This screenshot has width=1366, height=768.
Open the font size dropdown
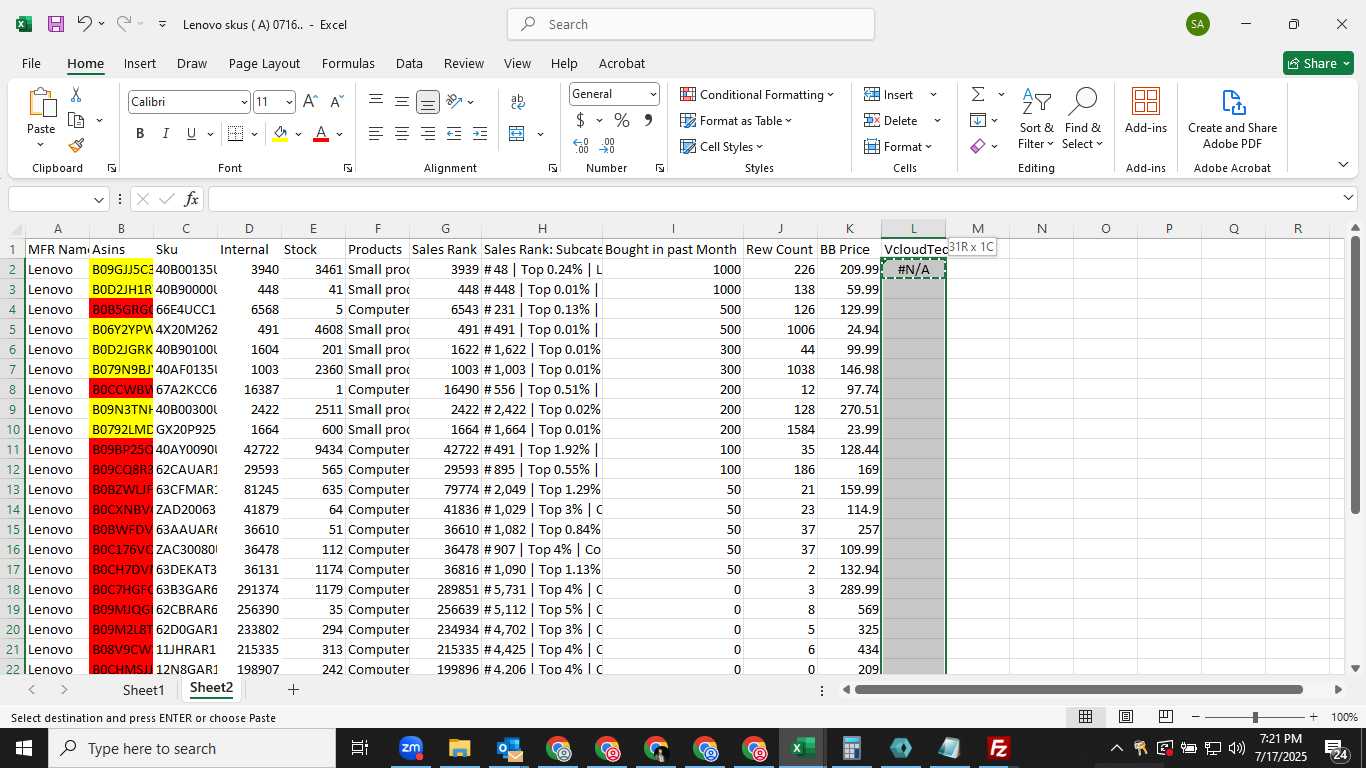[289, 102]
